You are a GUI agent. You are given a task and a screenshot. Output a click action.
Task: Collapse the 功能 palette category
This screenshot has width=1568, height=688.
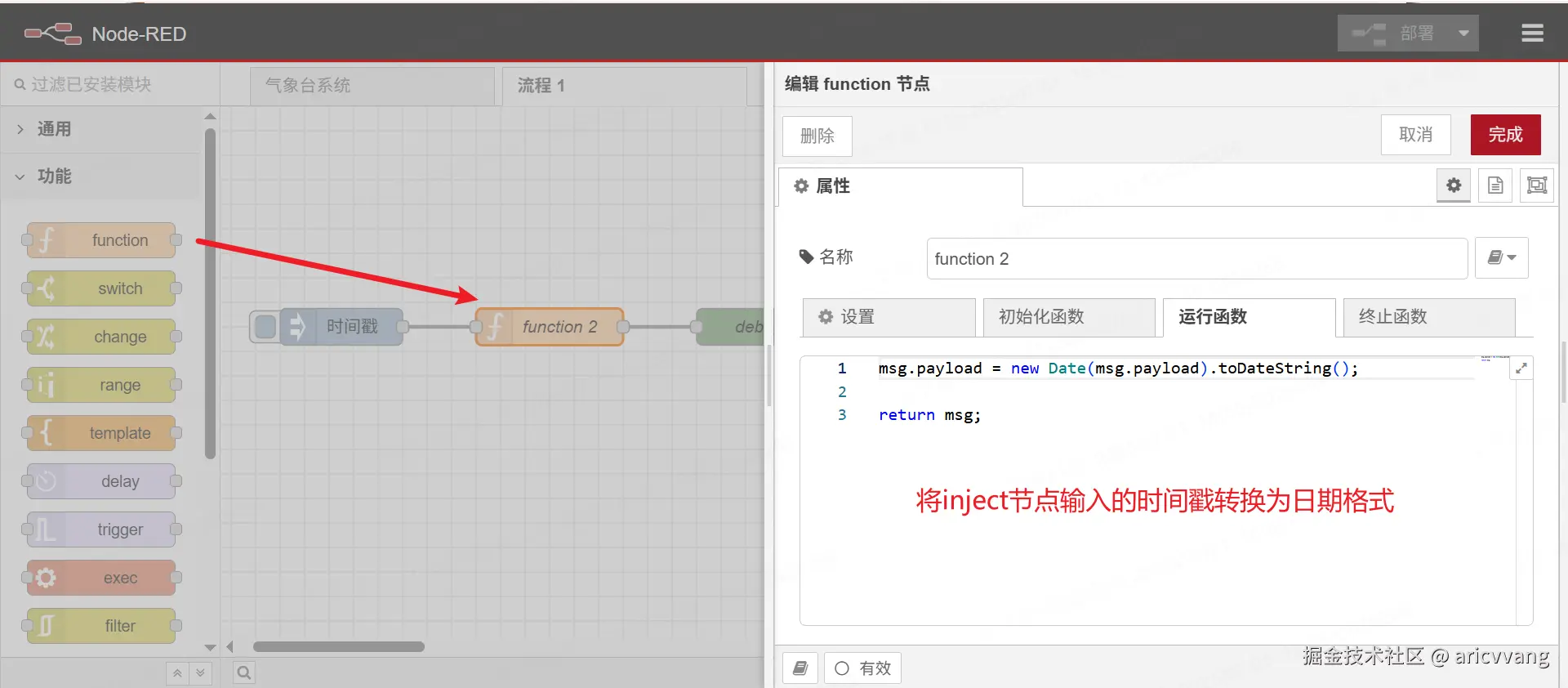coord(100,176)
